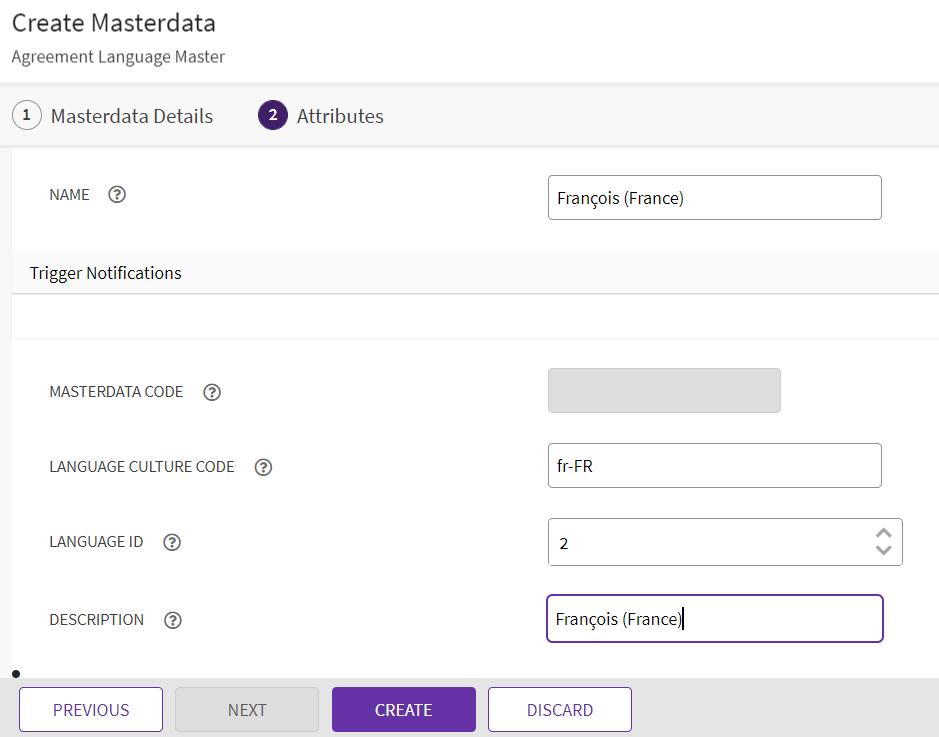Click into the Language Culture Code field
The width and height of the screenshot is (939, 737).
714,466
